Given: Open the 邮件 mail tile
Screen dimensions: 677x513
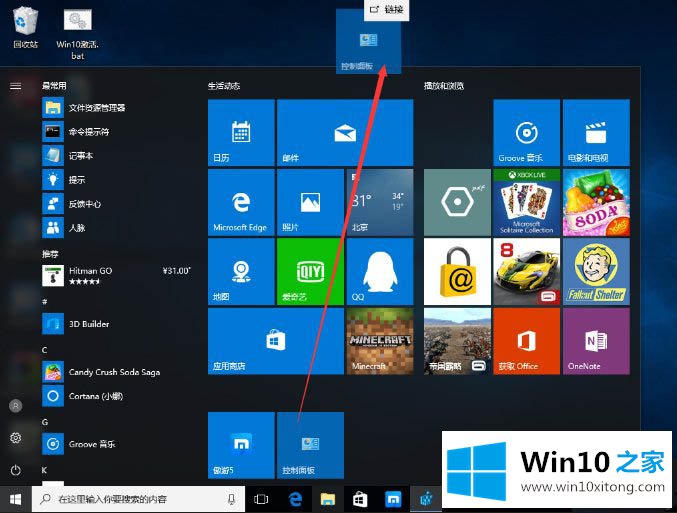Looking at the screenshot, I should click(x=345, y=133).
